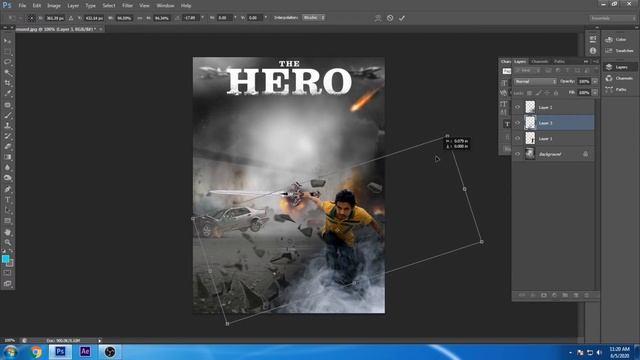
Task: Expand the status bar info arrow
Action: click(x=100, y=340)
